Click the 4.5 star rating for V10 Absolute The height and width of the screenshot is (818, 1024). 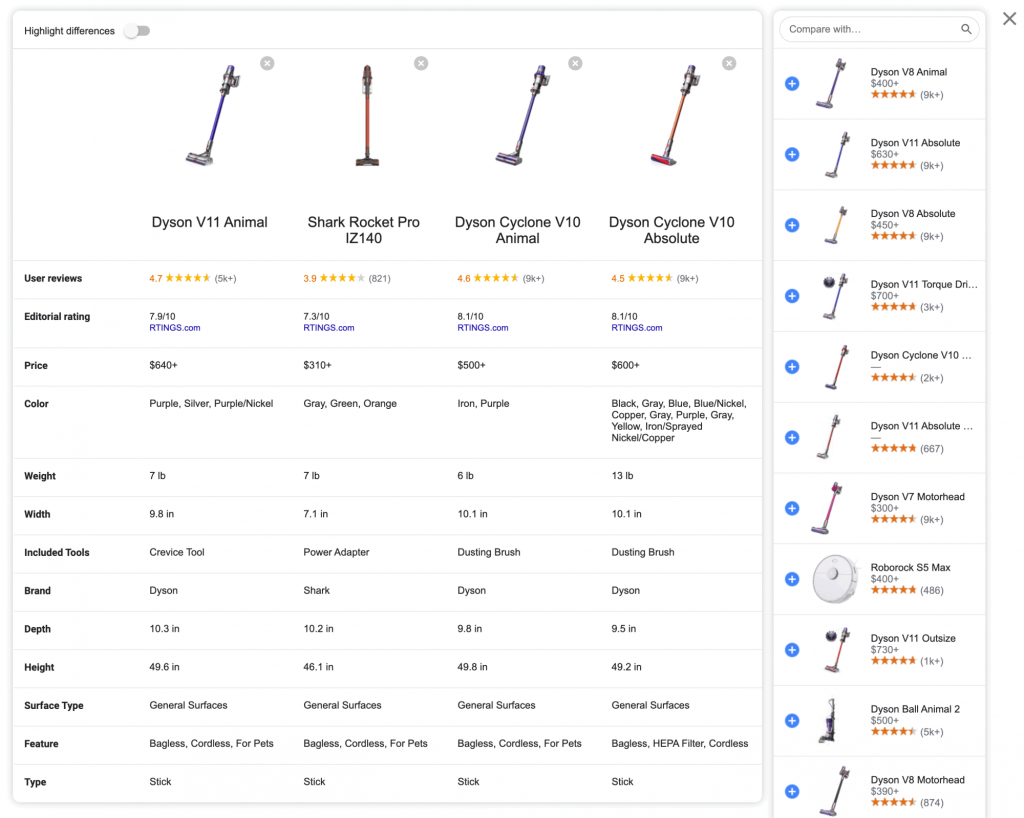(x=655, y=278)
